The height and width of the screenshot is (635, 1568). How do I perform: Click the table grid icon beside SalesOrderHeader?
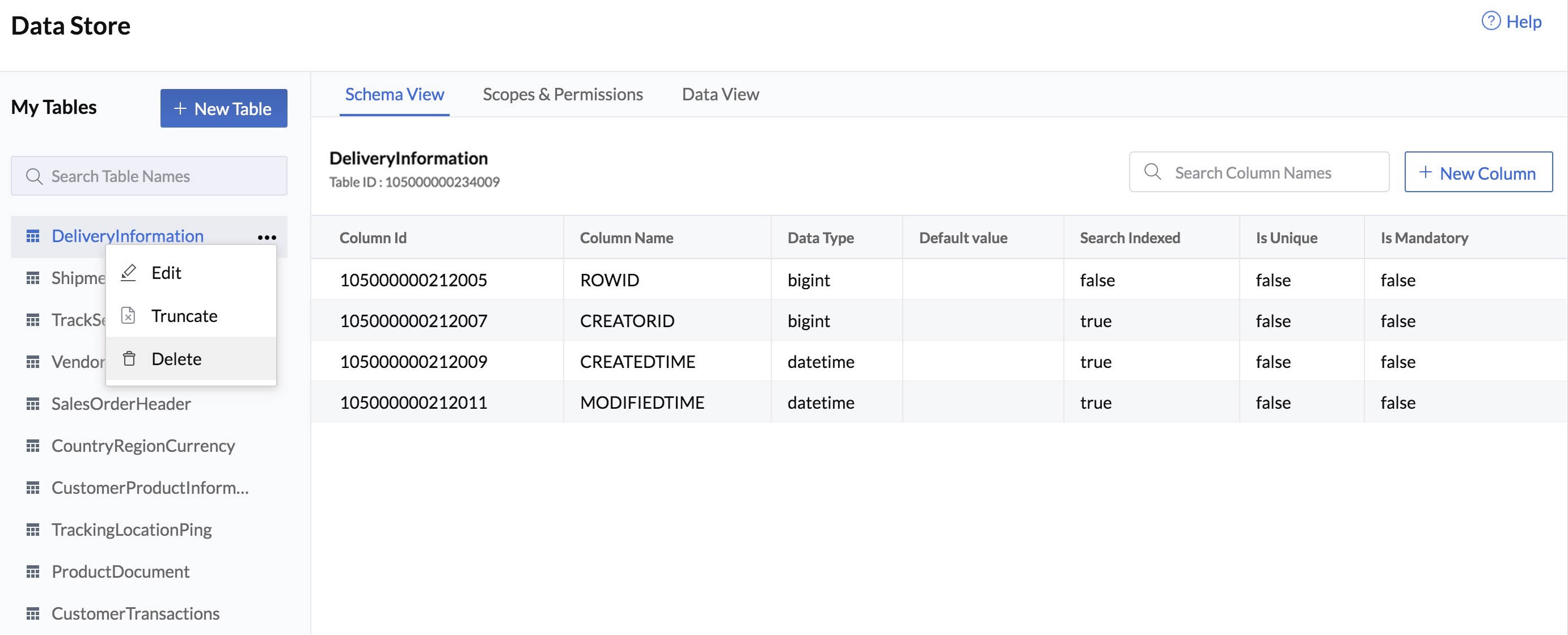(33, 403)
